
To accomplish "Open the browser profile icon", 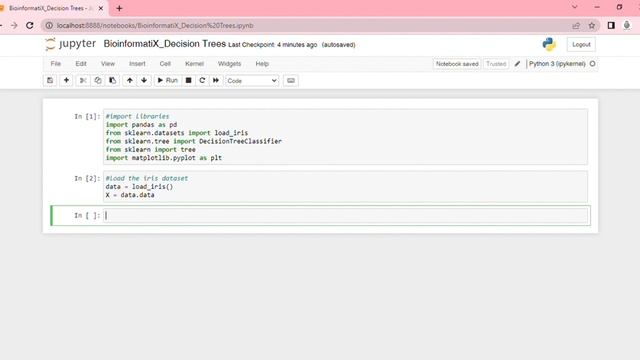I will 627,25.
